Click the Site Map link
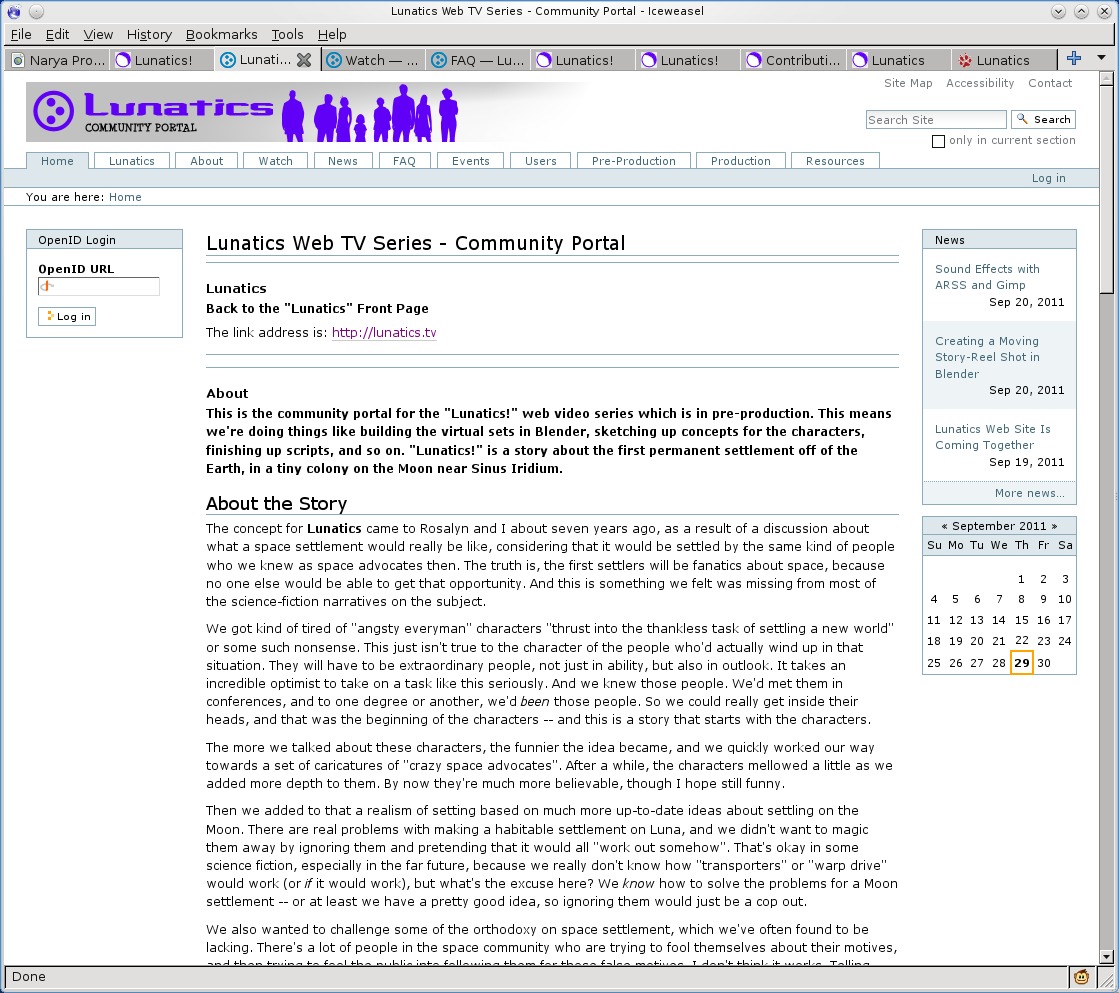The width and height of the screenshot is (1119, 993). pos(908,83)
